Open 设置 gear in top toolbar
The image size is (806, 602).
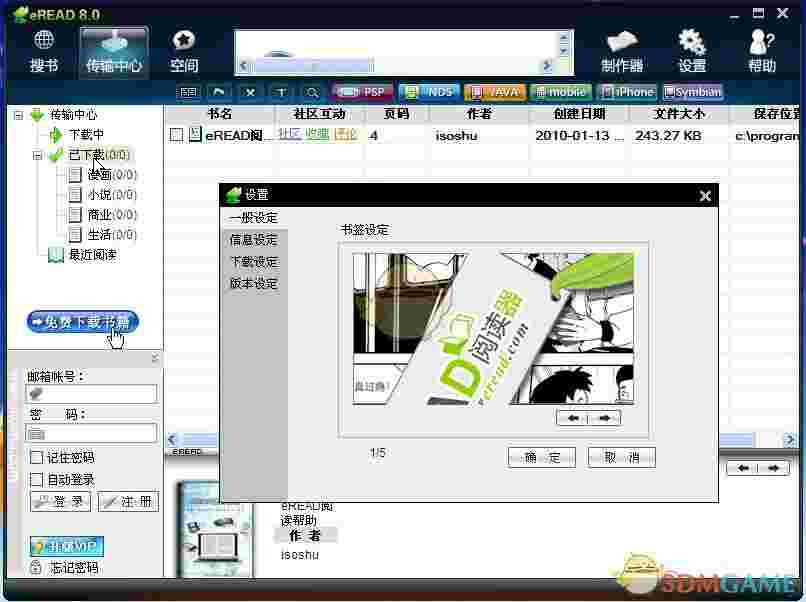(x=692, y=52)
